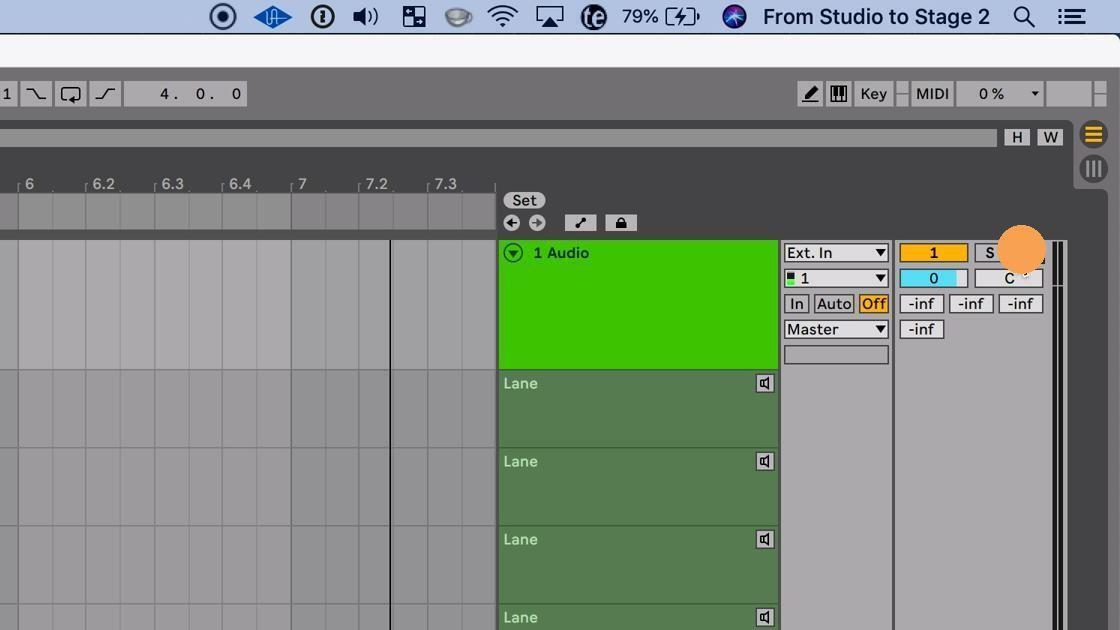
Task: Switch to Session View with the vertical-lines icon
Action: click(x=1093, y=168)
